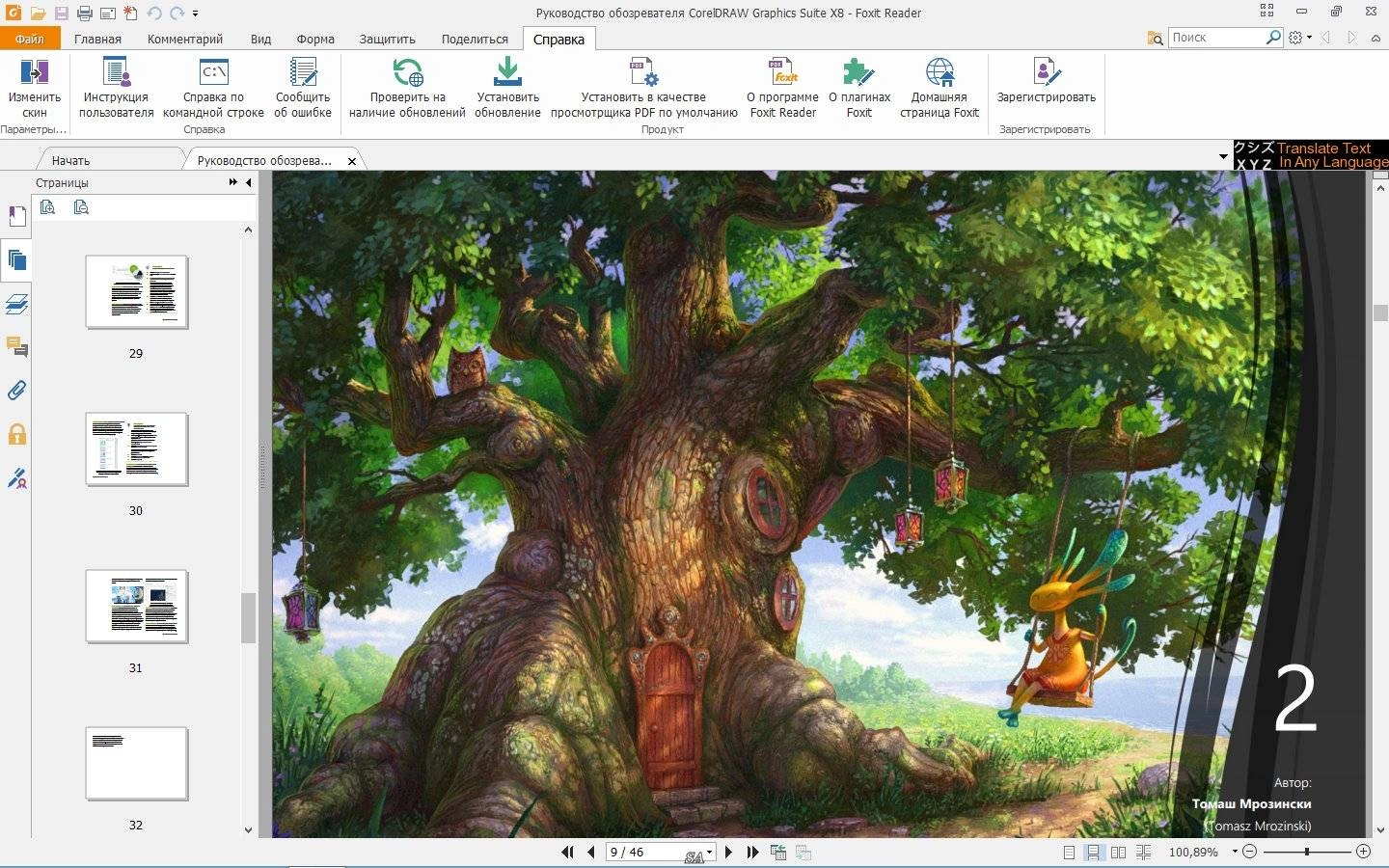Select page 29 thumbnail

pos(137,292)
